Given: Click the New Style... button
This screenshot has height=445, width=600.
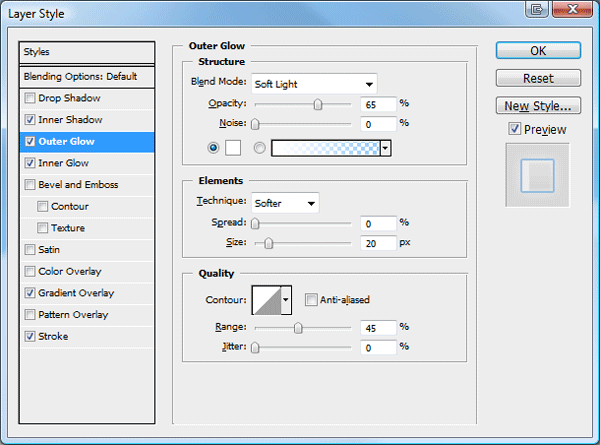Looking at the screenshot, I should pos(538,106).
